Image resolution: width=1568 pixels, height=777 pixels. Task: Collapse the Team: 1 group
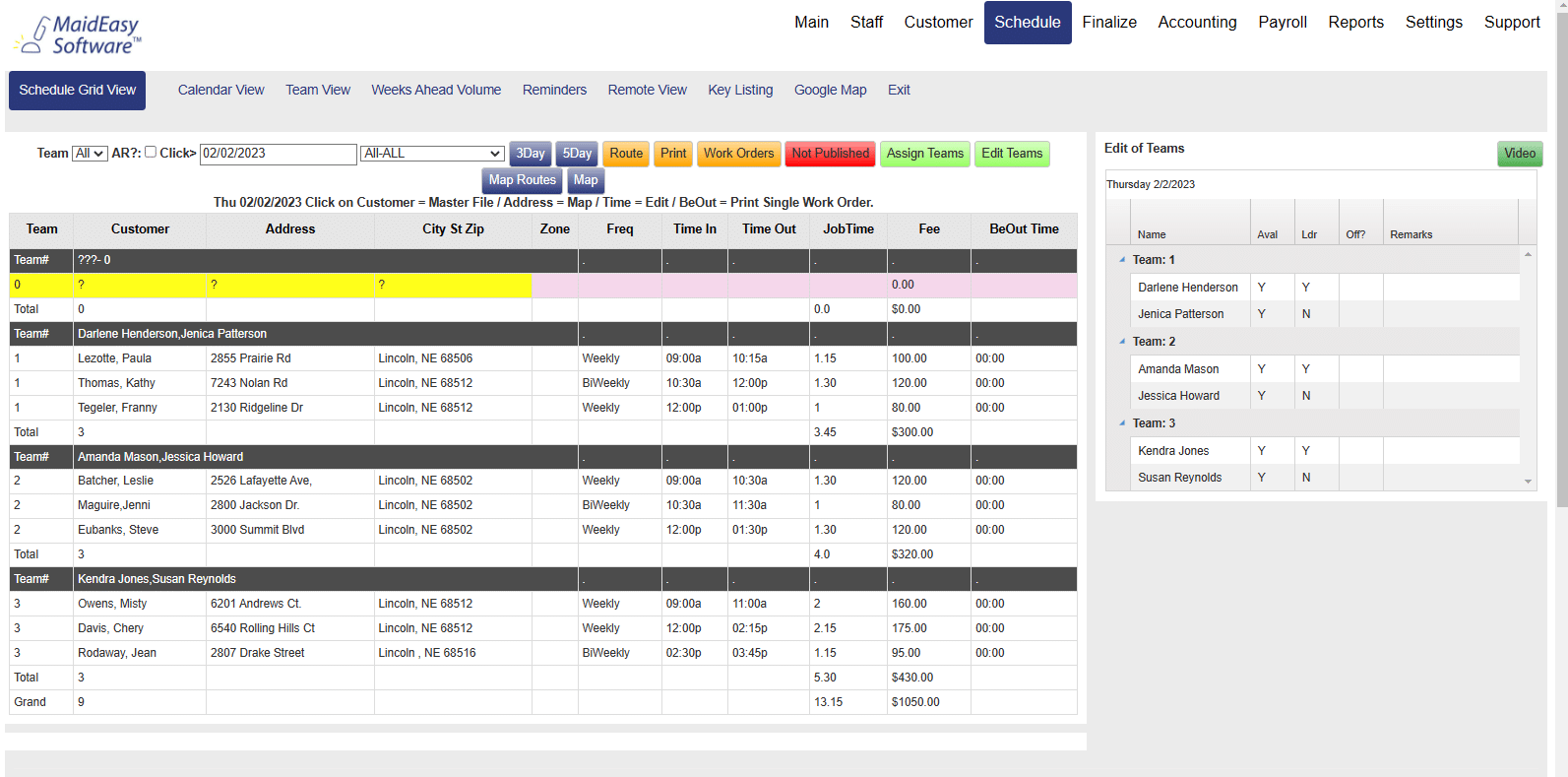(x=1122, y=260)
